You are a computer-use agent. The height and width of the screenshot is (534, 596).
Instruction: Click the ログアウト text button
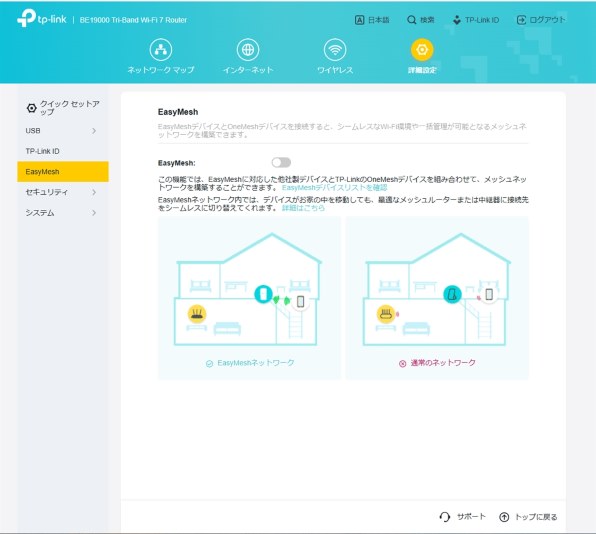coord(547,20)
